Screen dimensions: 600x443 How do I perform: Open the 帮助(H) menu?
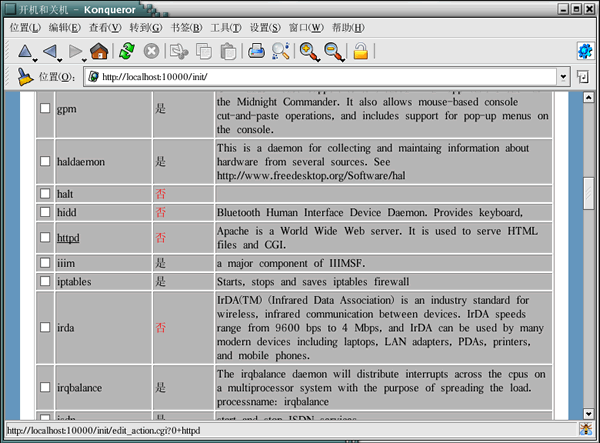pyautogui.click(x=348, y=28)
